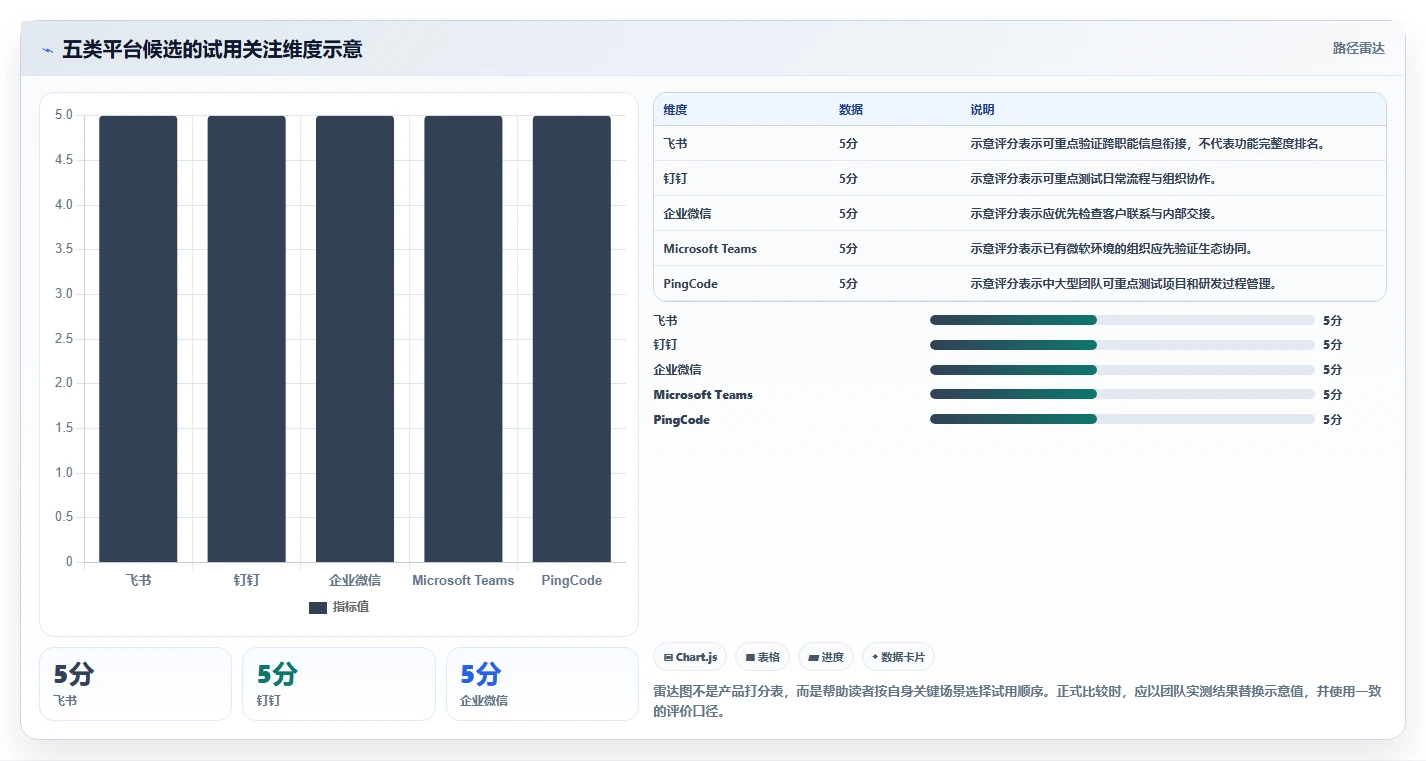Click the 企业微信 description about 客户联系

pyautogui.click(x=1093, y=214)
